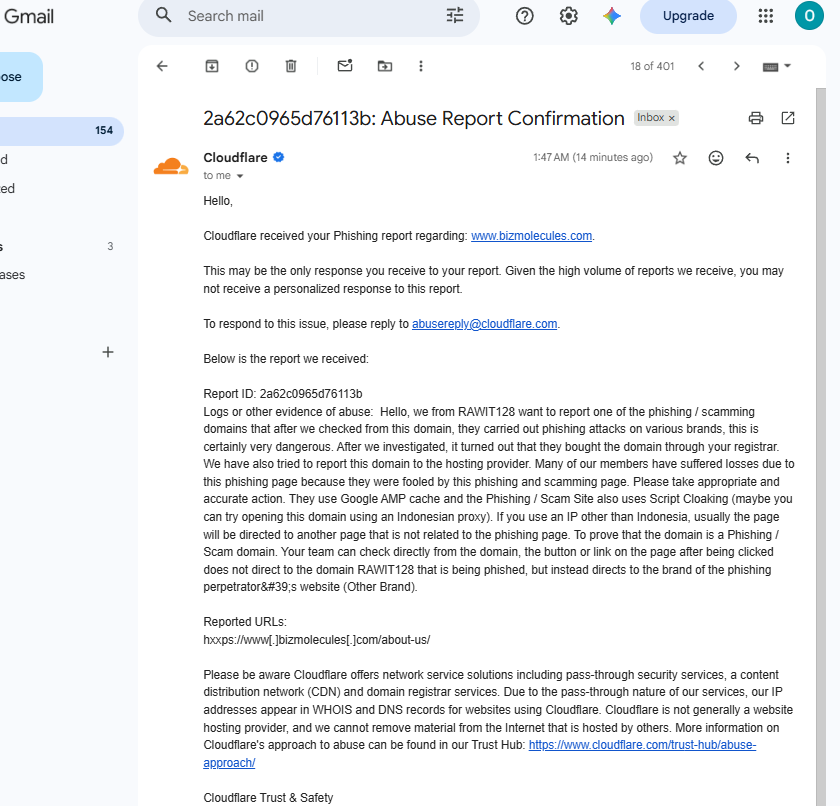The height and width of the screenshot is (806, 840).
Task: Go back to inbox arrow
Action: pyautogui.click(x=162, y=66)
